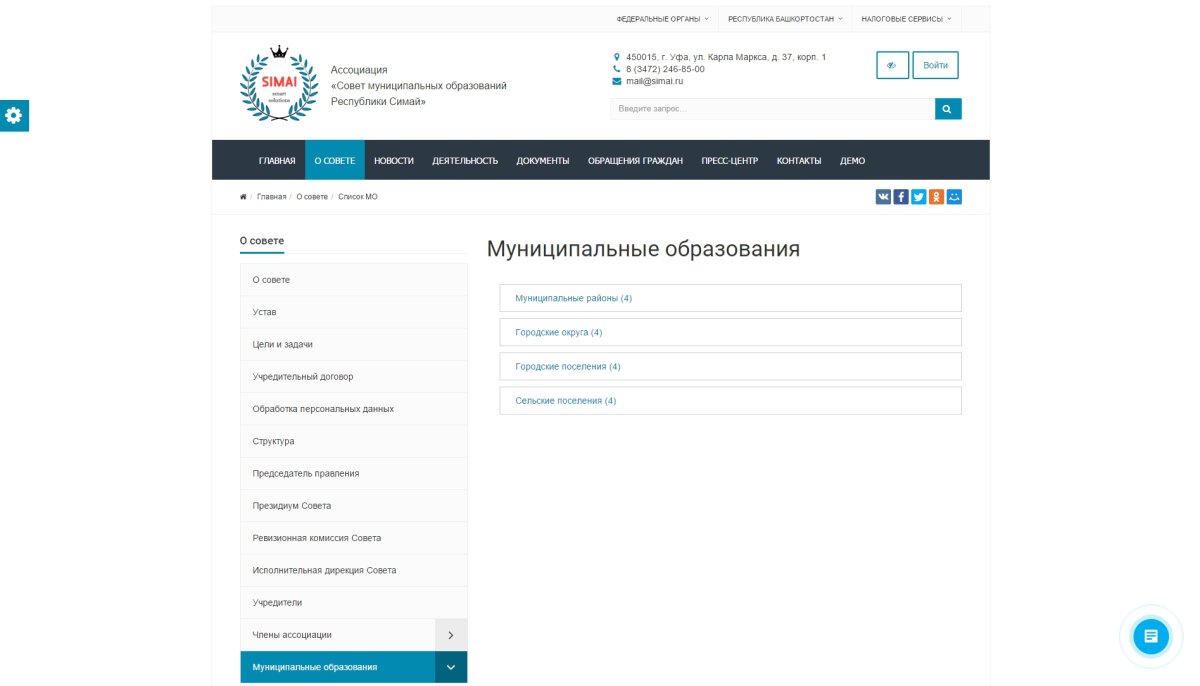Click the home breadcrumb icon
Screen dimensions: 1200x686
[x=242, y=196]
